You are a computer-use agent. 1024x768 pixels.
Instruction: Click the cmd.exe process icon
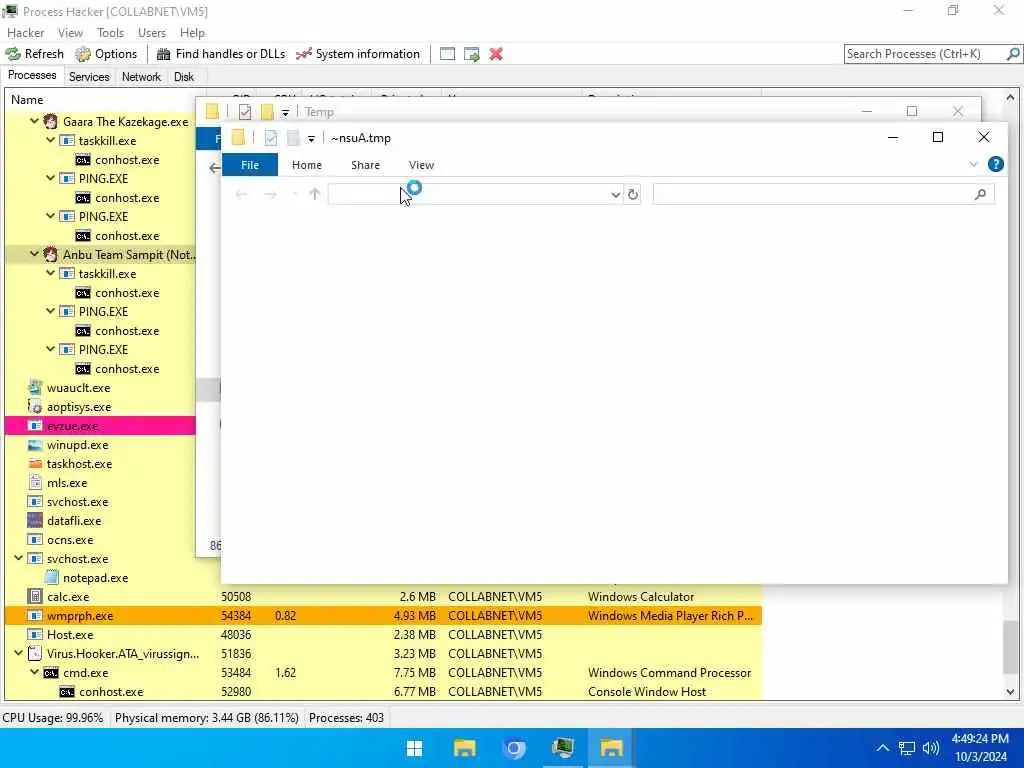tap(51, 673)
